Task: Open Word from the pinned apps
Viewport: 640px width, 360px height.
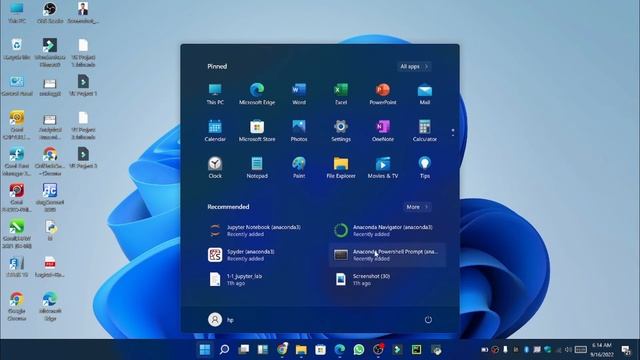Action: pyautogui.click(x=299, y=94)
